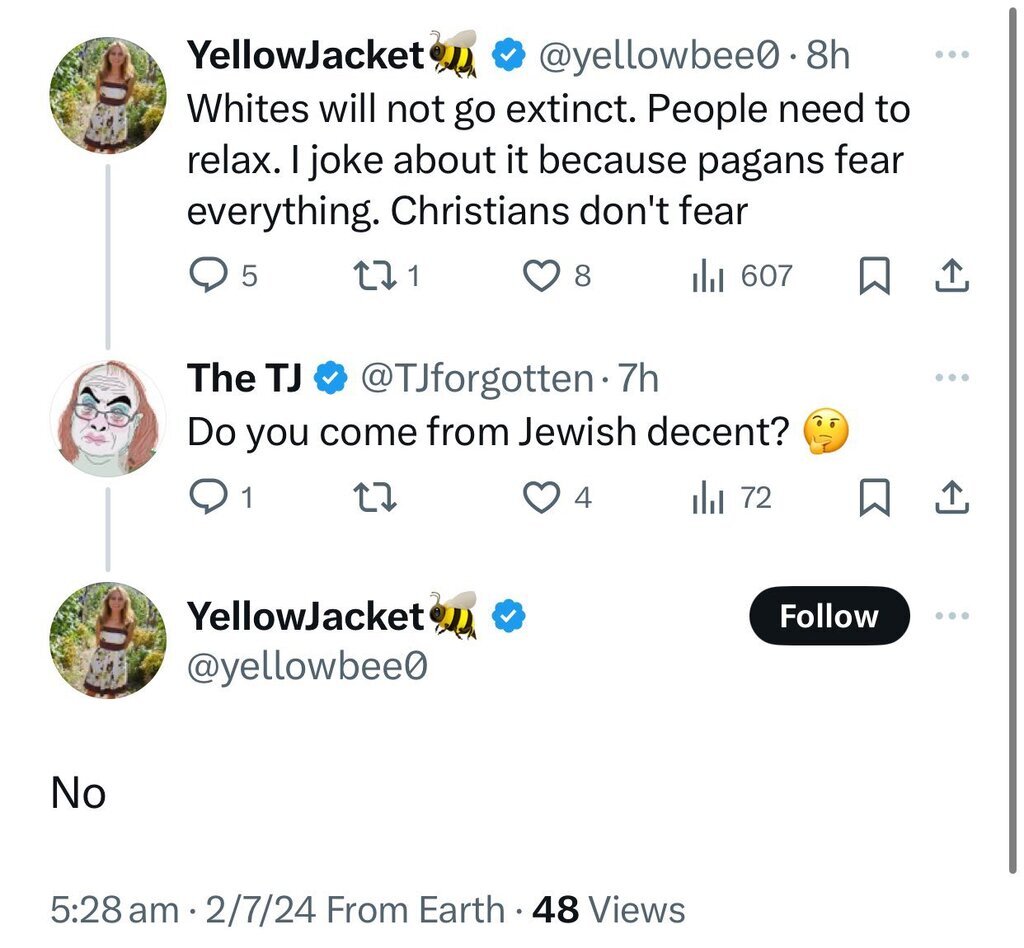This screenshot has height=948, width=1024.
Task: Open The TJ's cartoon profile picture
Action: click(x=107, y=419)
